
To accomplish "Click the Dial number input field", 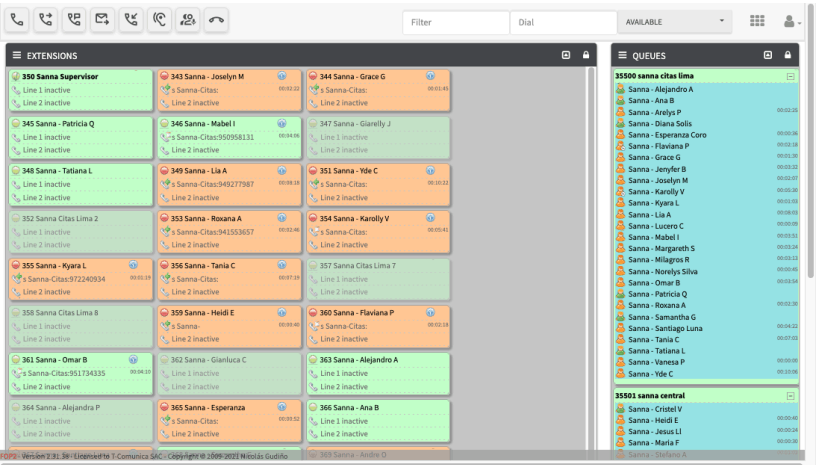I will [x=563, y=21].
